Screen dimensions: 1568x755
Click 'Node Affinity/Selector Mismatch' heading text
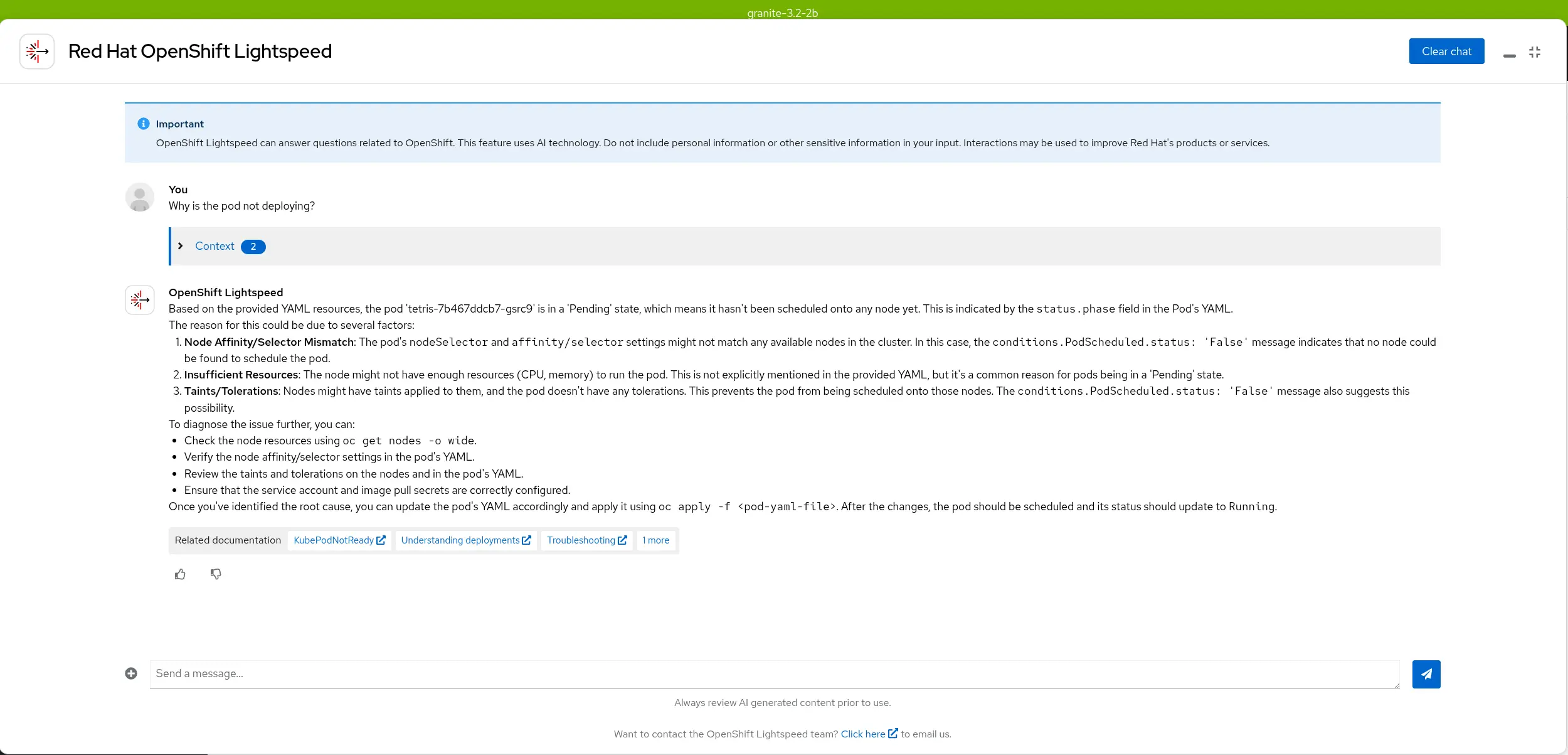point(269,342)
